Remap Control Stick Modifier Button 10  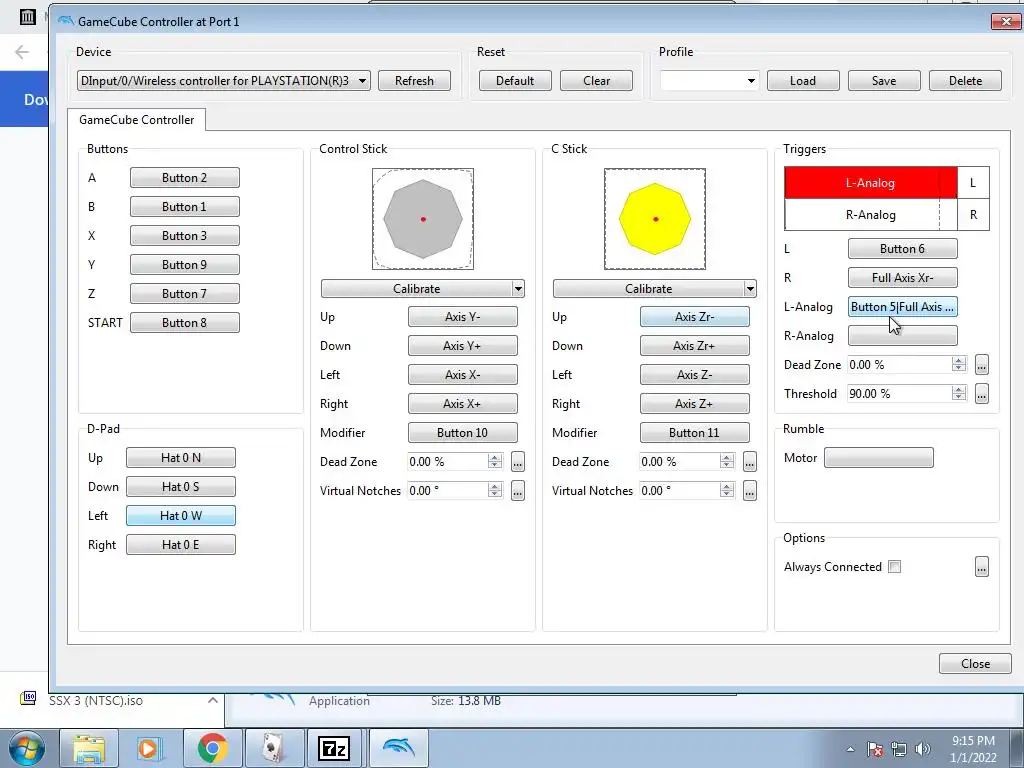[462, 433]
